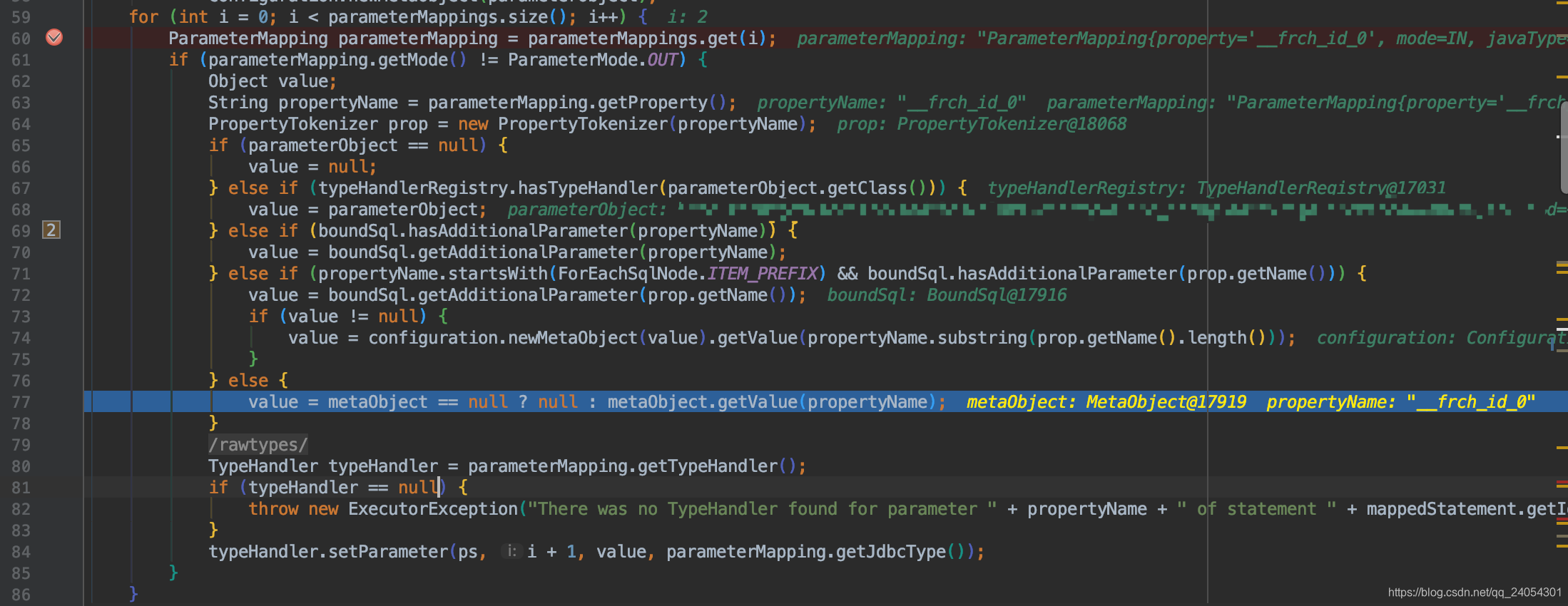This screenshot has height=606, width=1568.
Task: Click line number 77 in gutter
Action: tap(21, 402)
